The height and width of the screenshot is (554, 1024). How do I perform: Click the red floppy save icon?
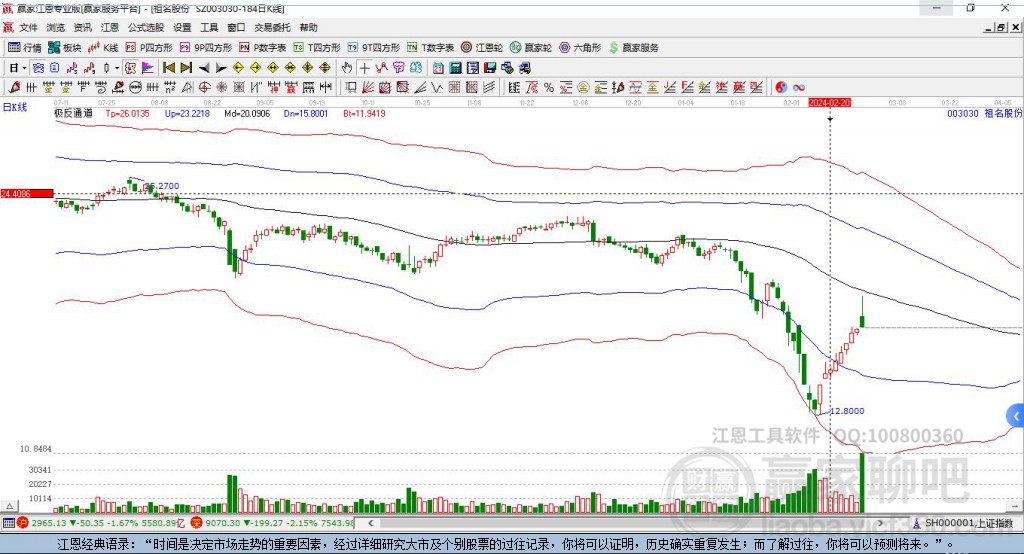click(490, 68)
